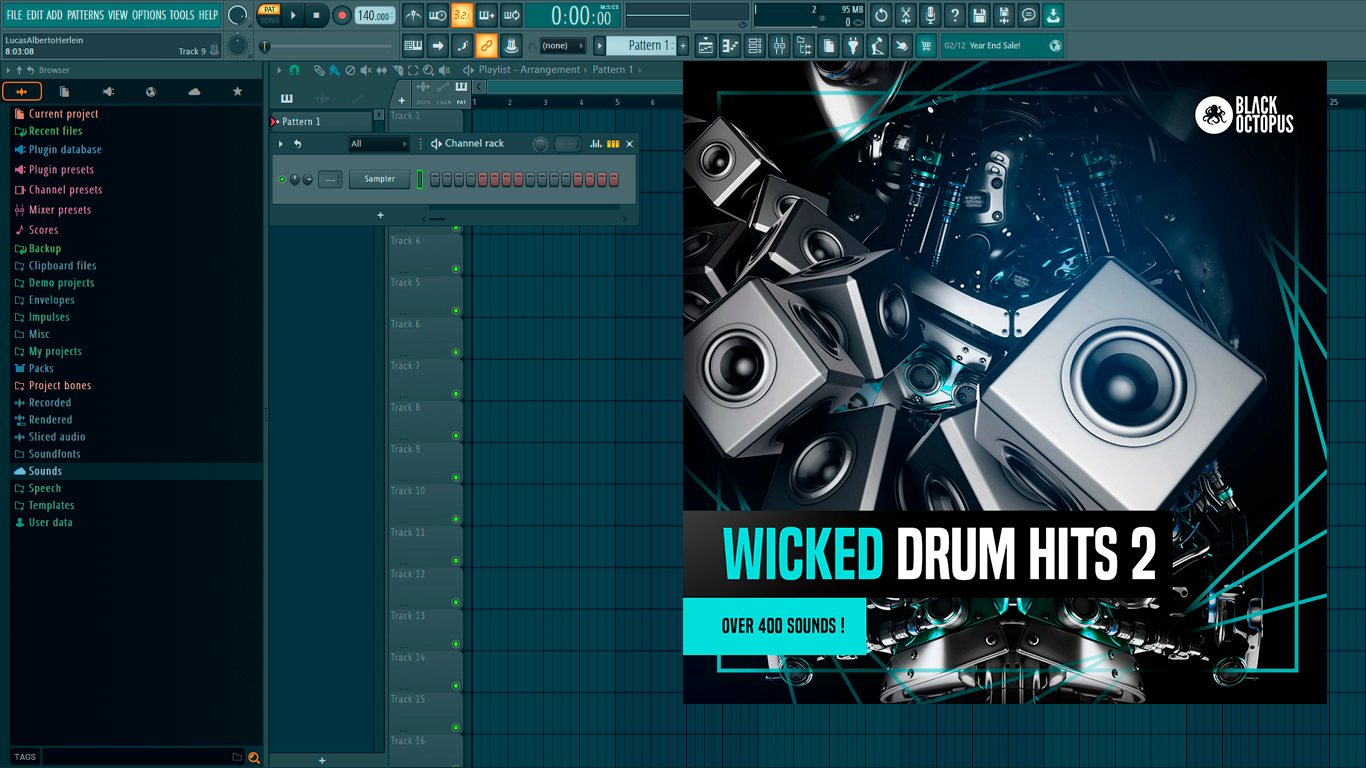1366x768 pixels.
Task: Select the playlist Paint brush tool
Action: [x=334, y=70]
